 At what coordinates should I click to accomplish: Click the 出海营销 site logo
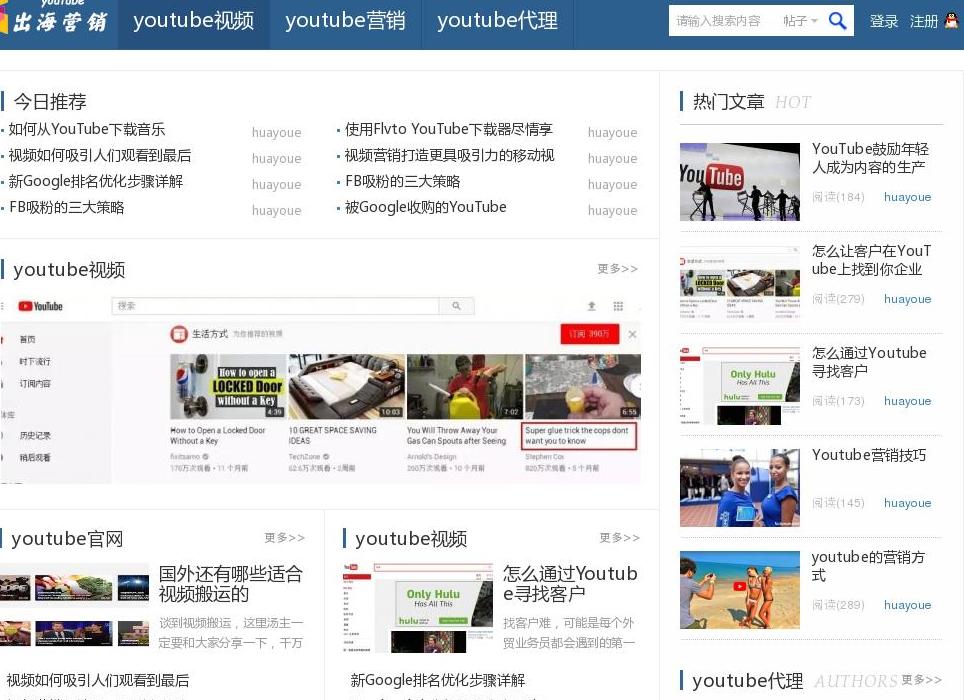coord(54,18)
